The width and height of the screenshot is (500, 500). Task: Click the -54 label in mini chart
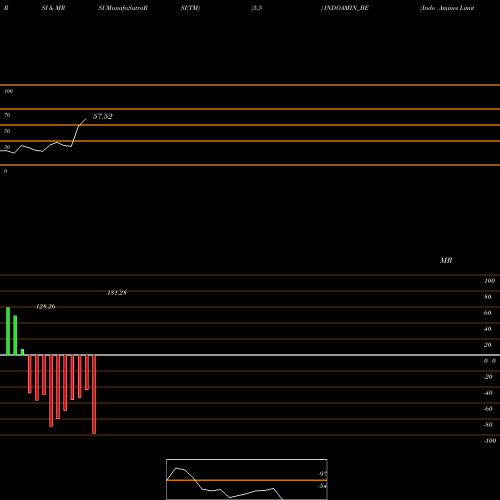pos(322,486)
